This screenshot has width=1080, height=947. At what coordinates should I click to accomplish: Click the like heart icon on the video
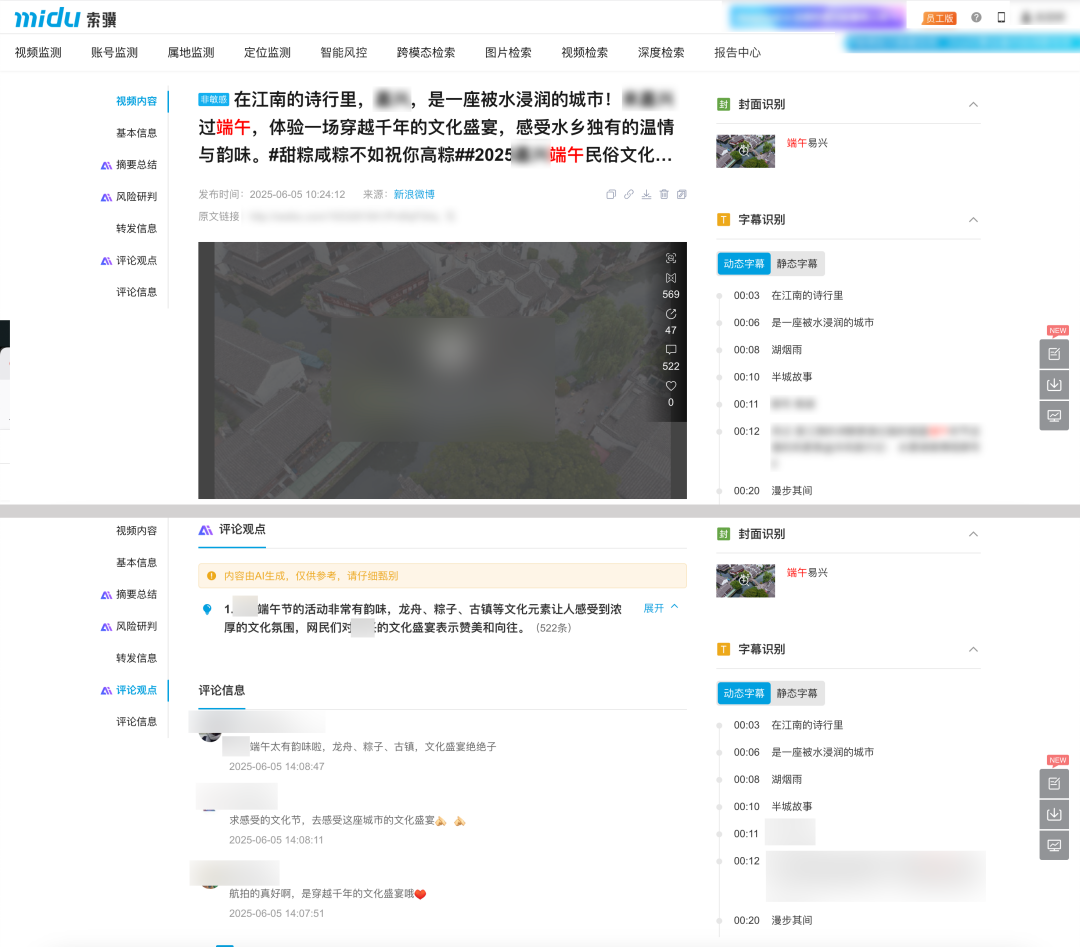(670, 385)
